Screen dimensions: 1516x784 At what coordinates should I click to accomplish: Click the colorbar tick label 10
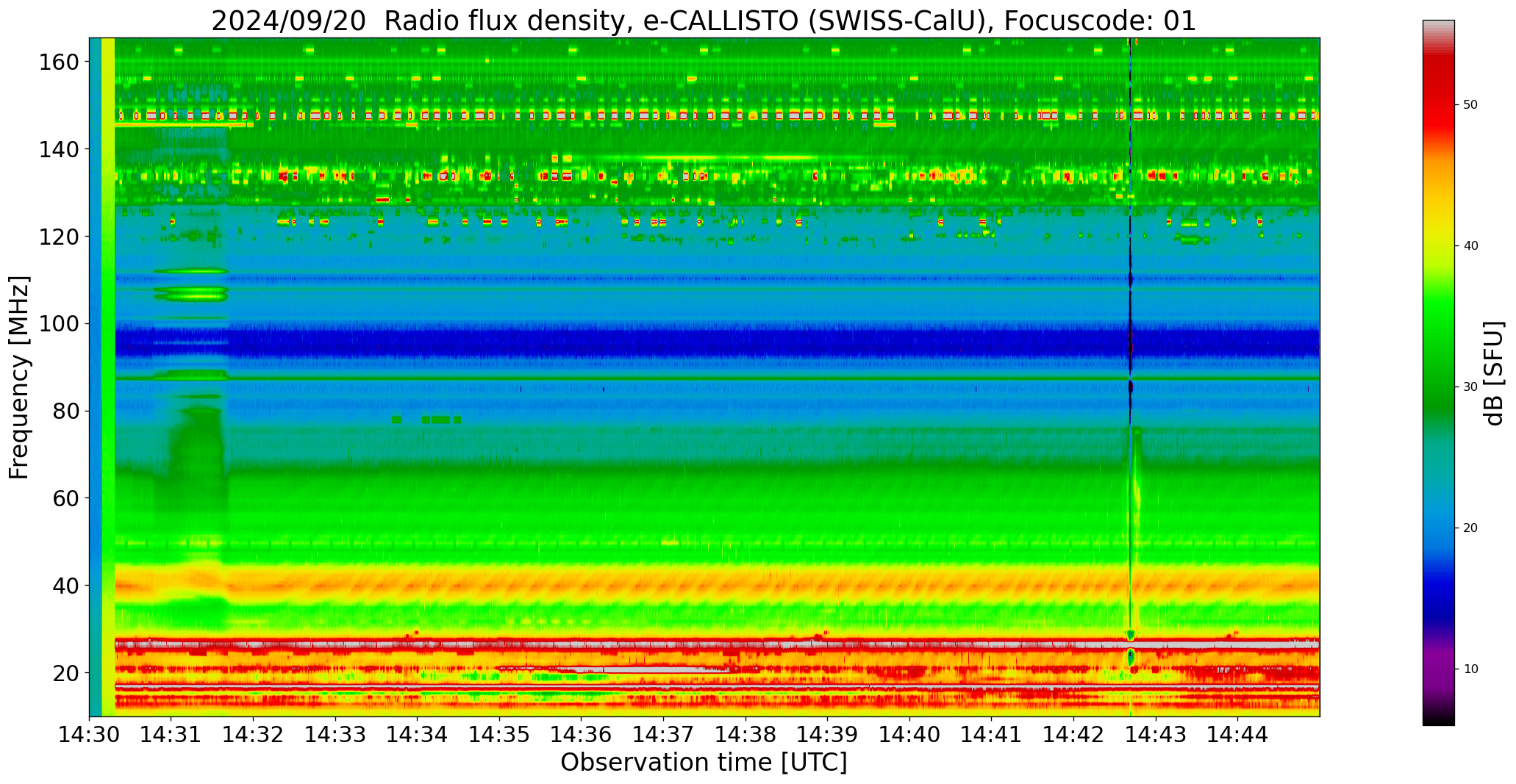point(1470,669)
